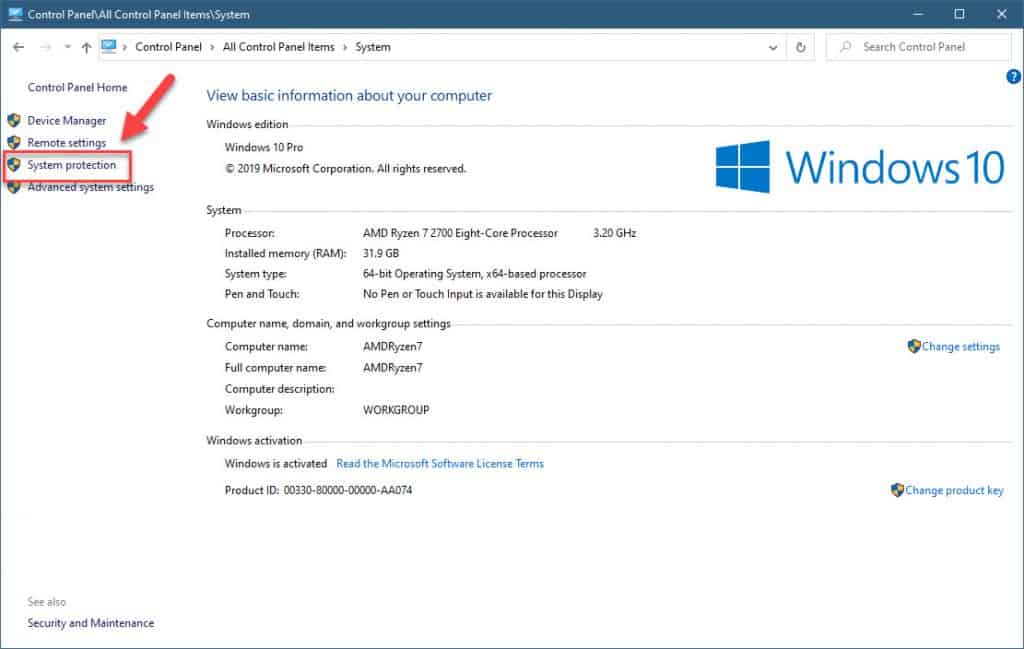The image size is (1024, 649).
Task: Select Control Panel in the breadcrumb path
Action: click(x=168, y=46)
